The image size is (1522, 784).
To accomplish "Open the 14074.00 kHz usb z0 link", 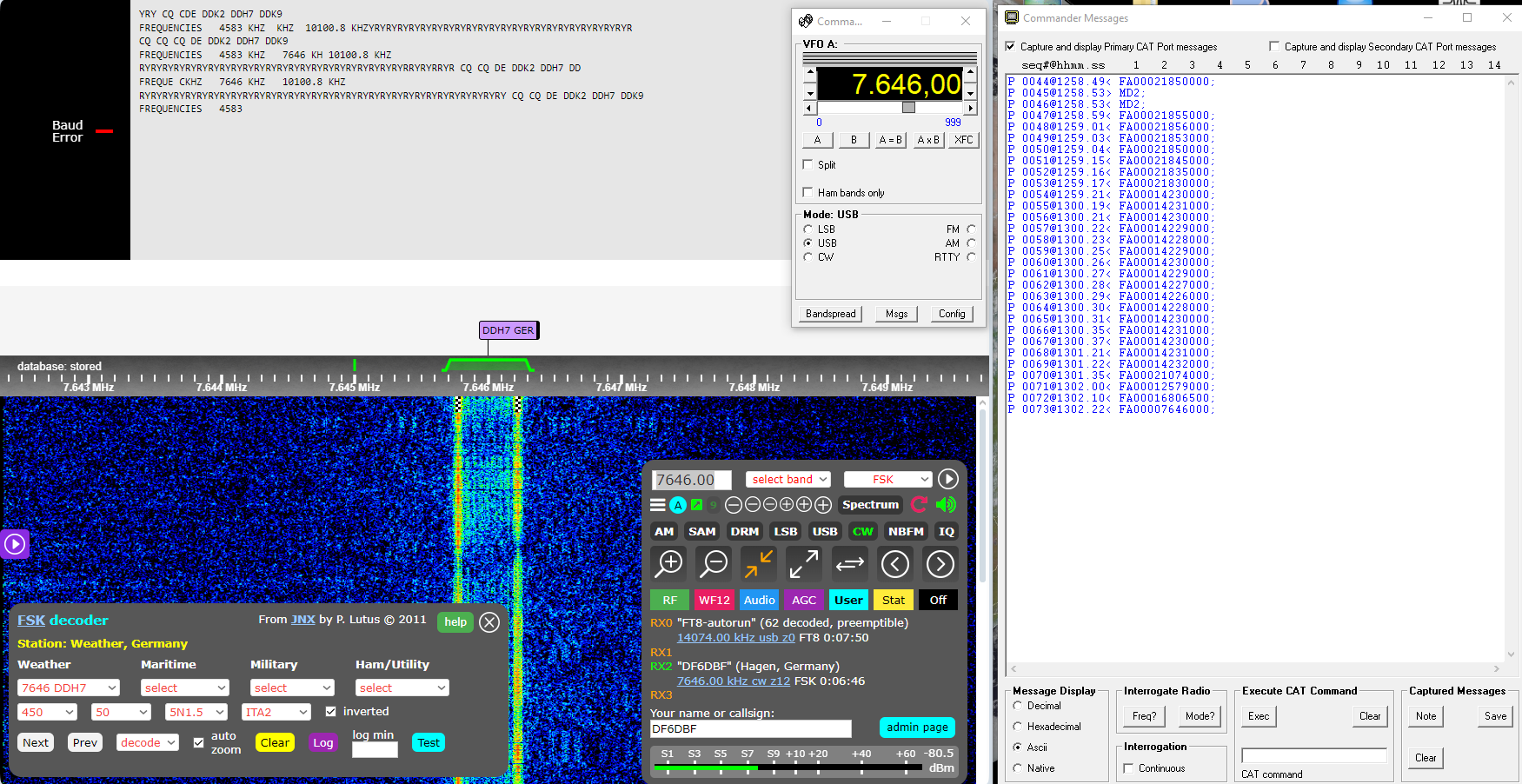I will click(735, 637).
